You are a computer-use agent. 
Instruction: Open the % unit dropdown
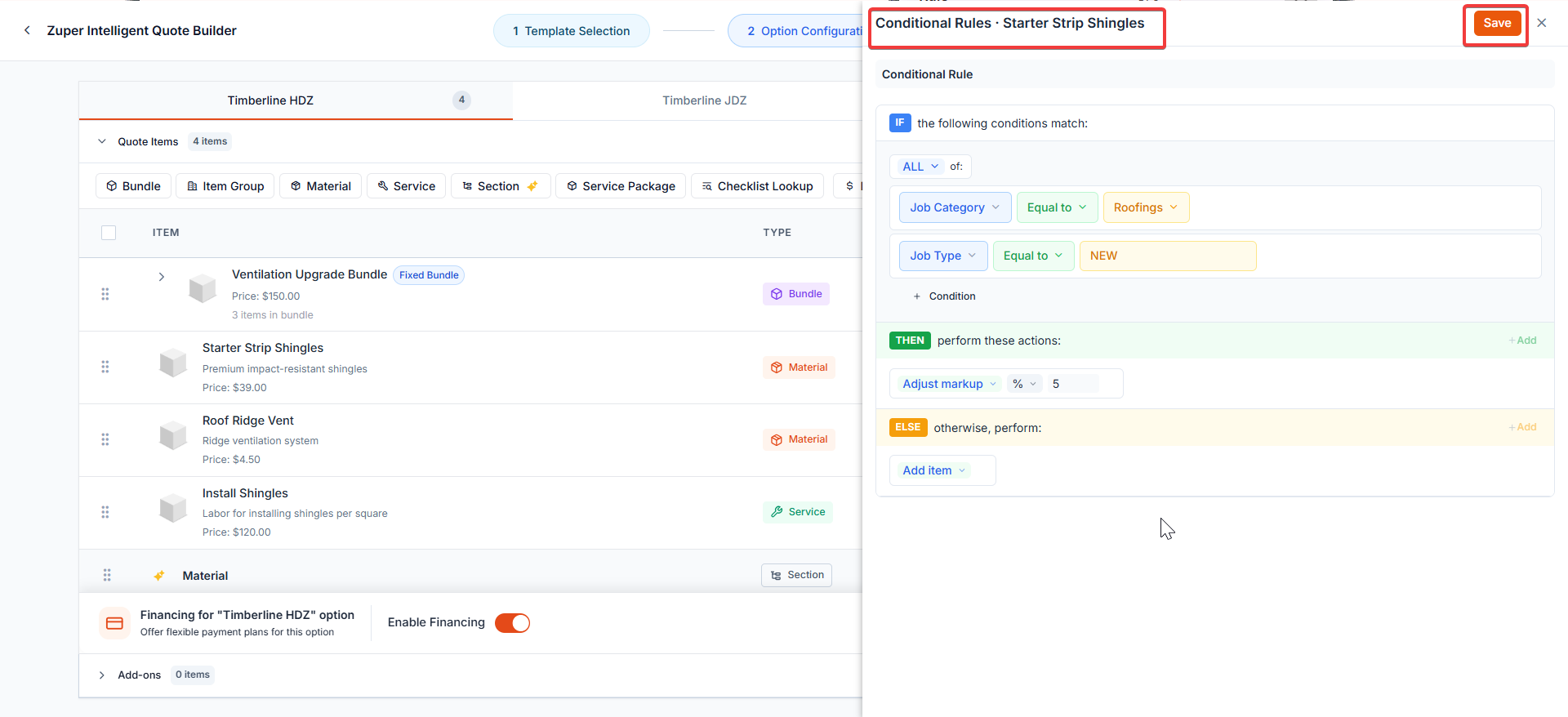(1025, 384)
